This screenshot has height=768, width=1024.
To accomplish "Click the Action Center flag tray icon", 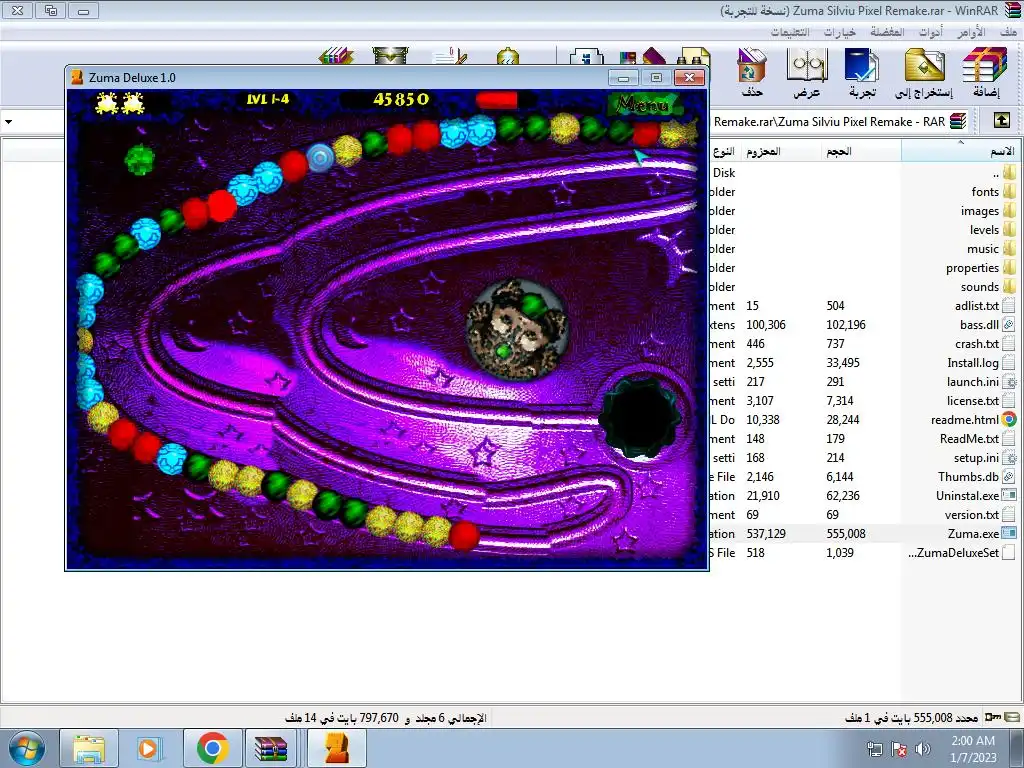I will coord(899,749).
